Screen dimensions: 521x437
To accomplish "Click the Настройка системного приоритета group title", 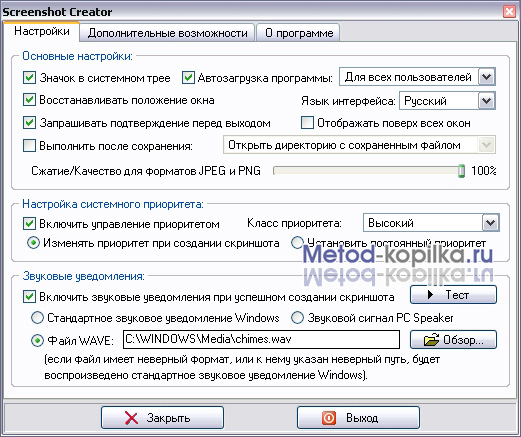I will tap(113, 204).
